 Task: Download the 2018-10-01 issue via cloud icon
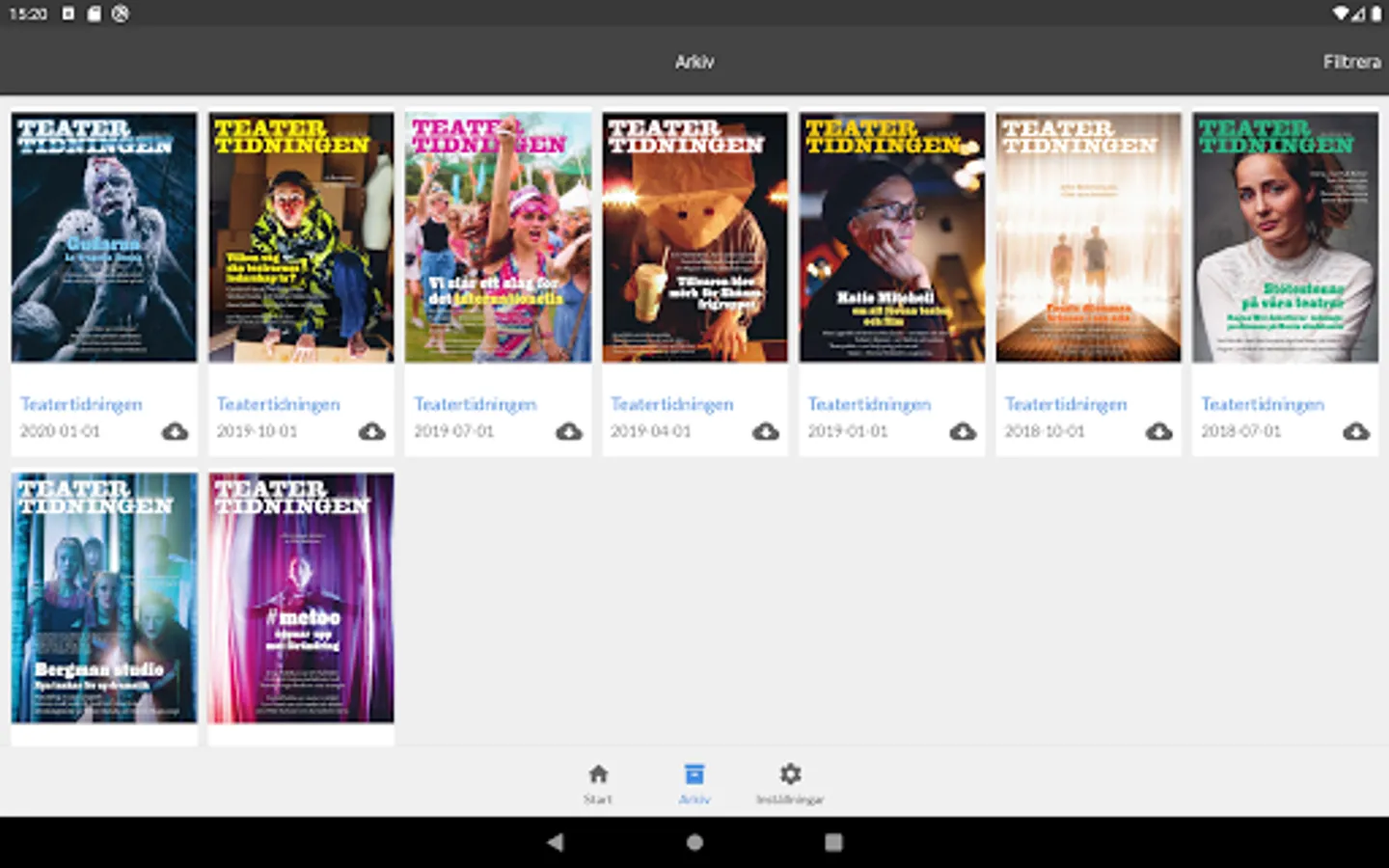1159,431
